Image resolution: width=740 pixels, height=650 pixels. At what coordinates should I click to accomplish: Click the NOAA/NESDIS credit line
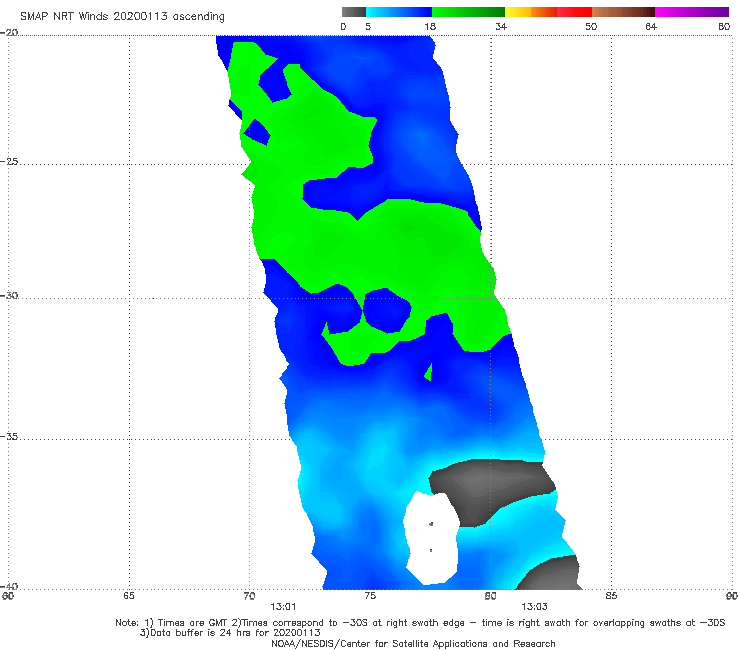point(413,644)
